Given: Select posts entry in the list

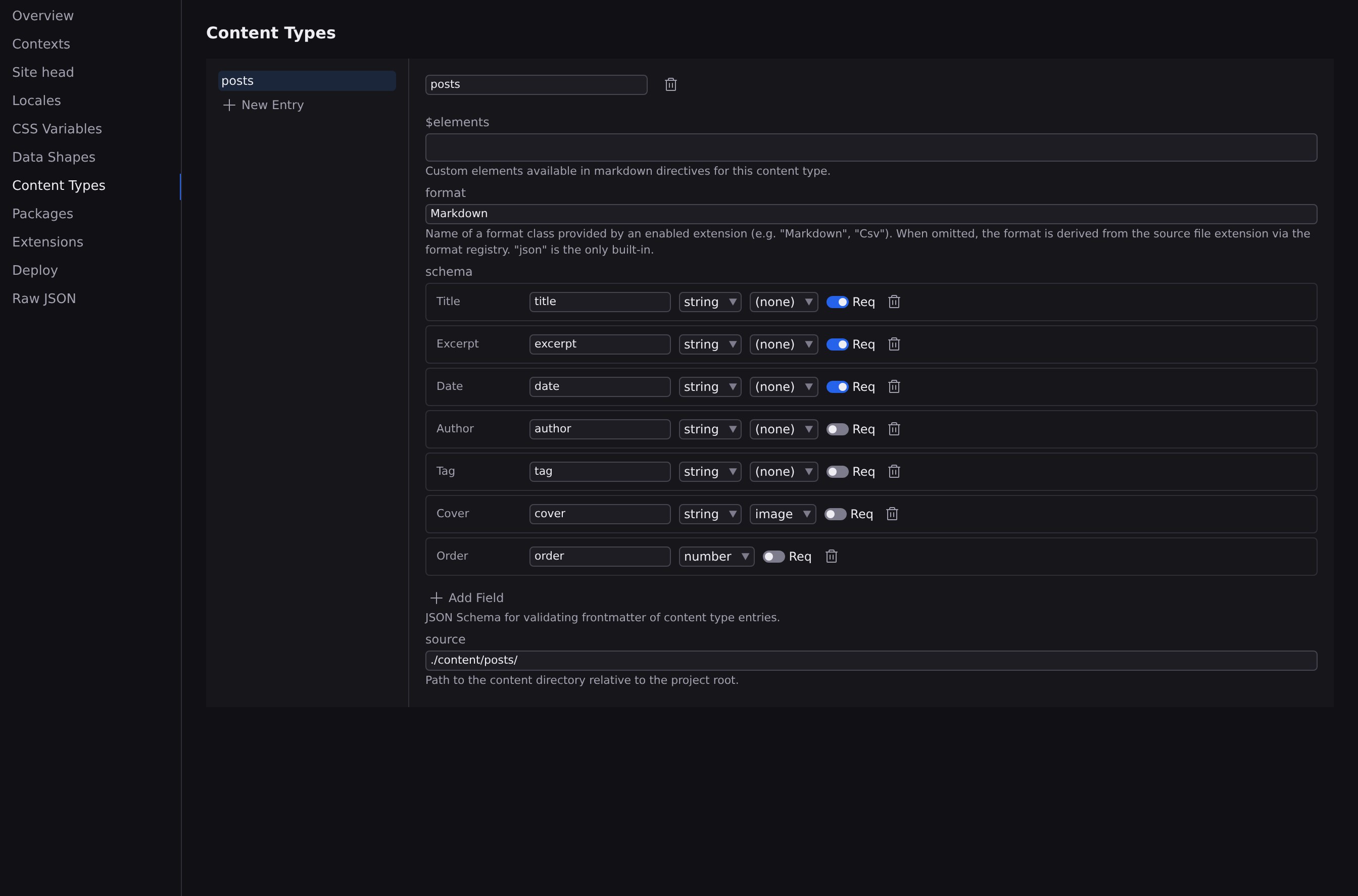Looking at the screenshot, I should pos(307,81).
